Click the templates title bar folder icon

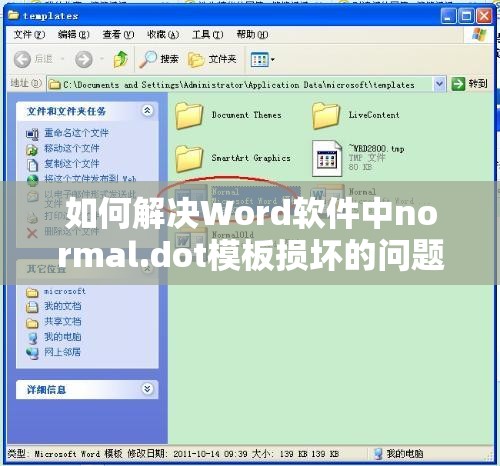pyautogui.click(x=13, y=15)
